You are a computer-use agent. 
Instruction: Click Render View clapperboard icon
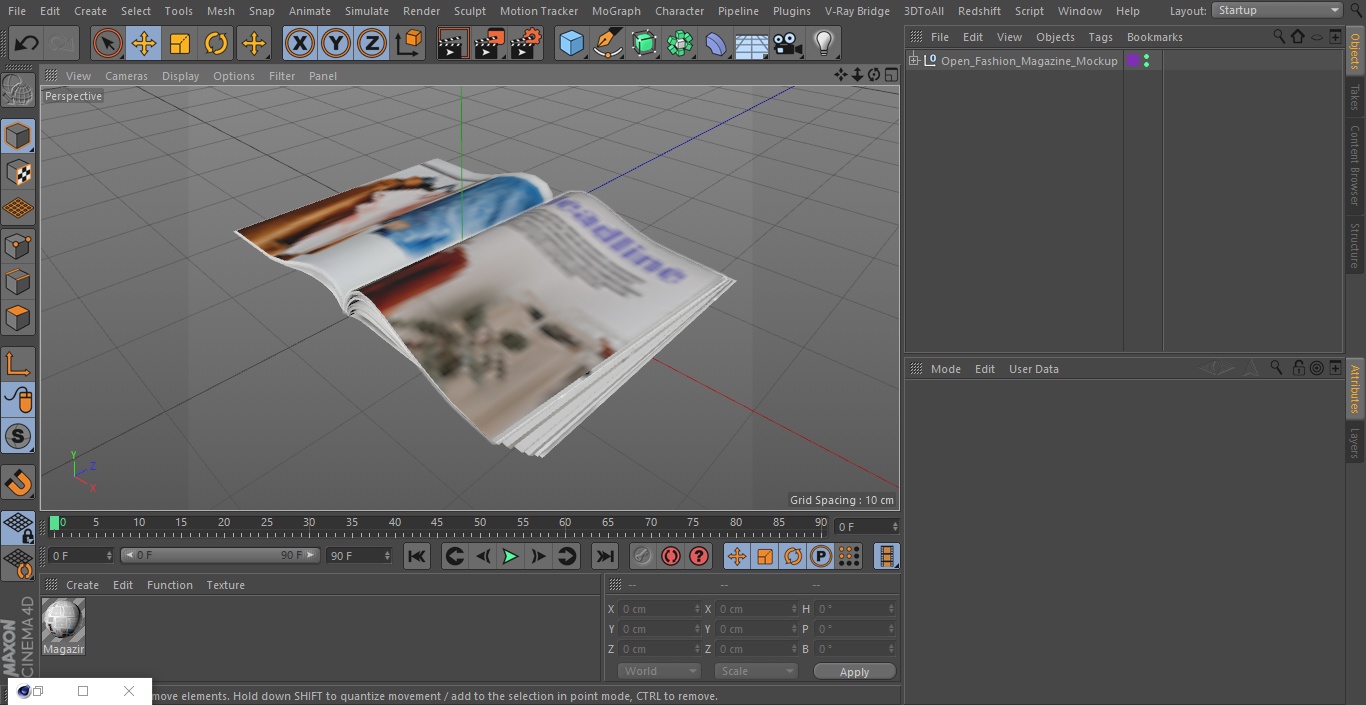click(x=453, y=43)
